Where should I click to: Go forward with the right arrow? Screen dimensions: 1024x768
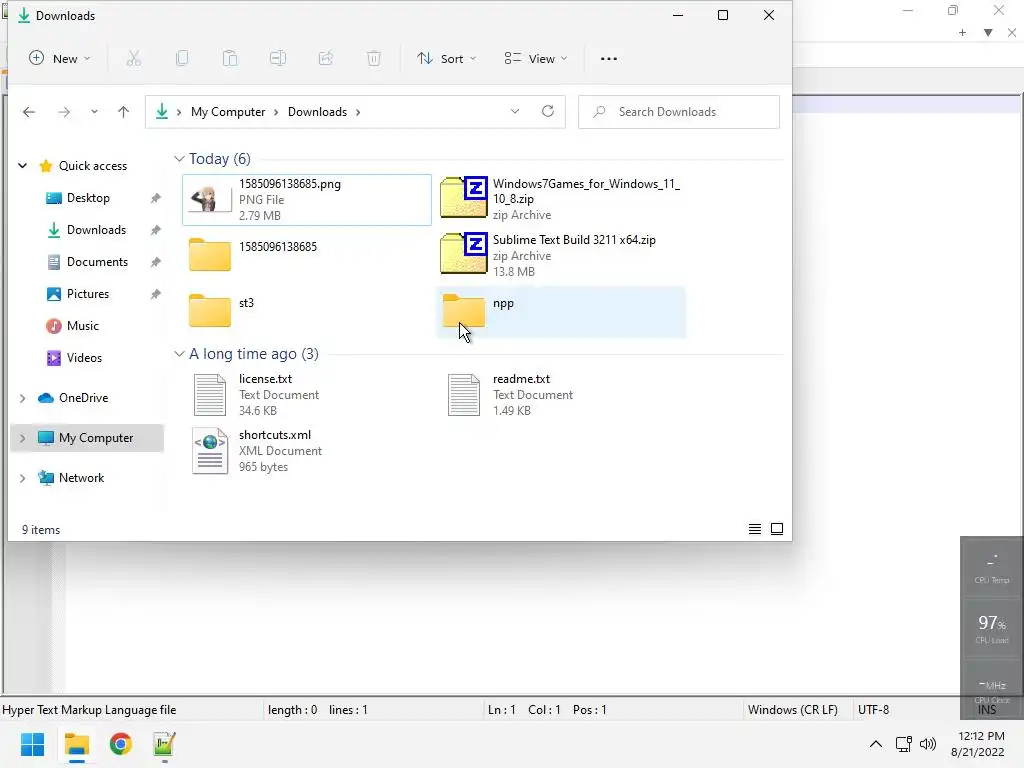click(64, 112)
